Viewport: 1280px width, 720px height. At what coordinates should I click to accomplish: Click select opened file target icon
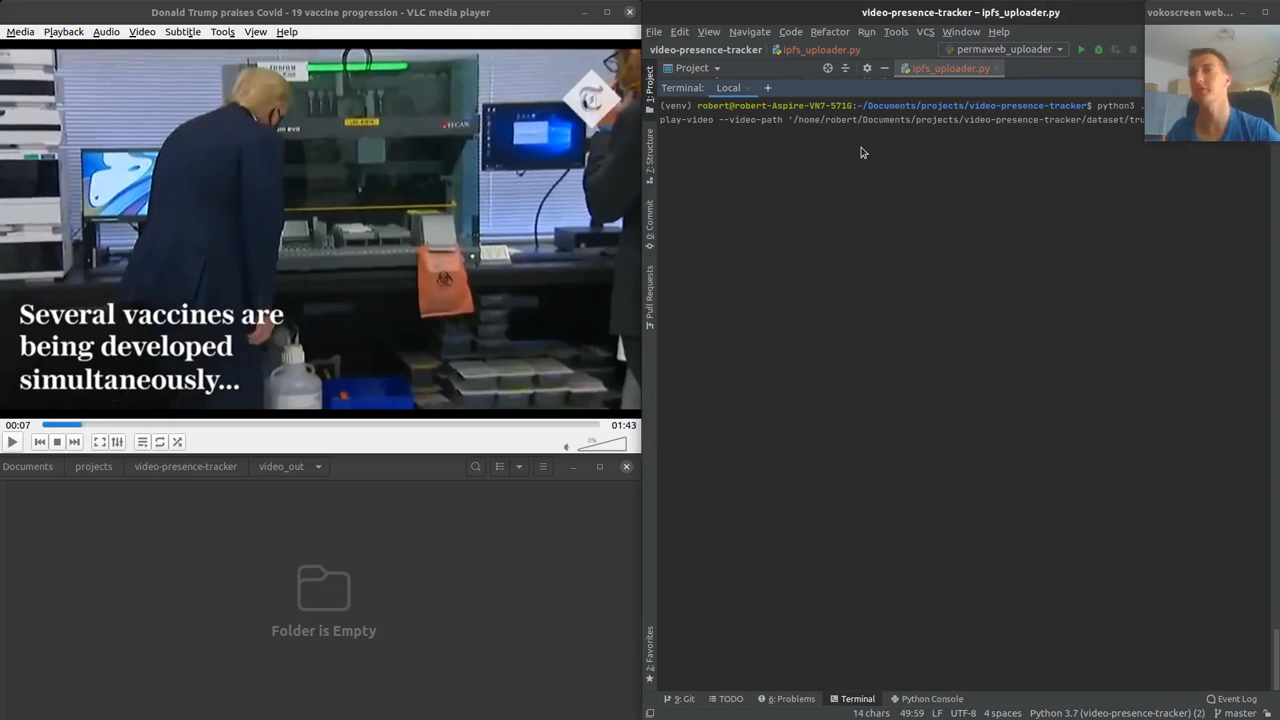(x=827, y=68)
